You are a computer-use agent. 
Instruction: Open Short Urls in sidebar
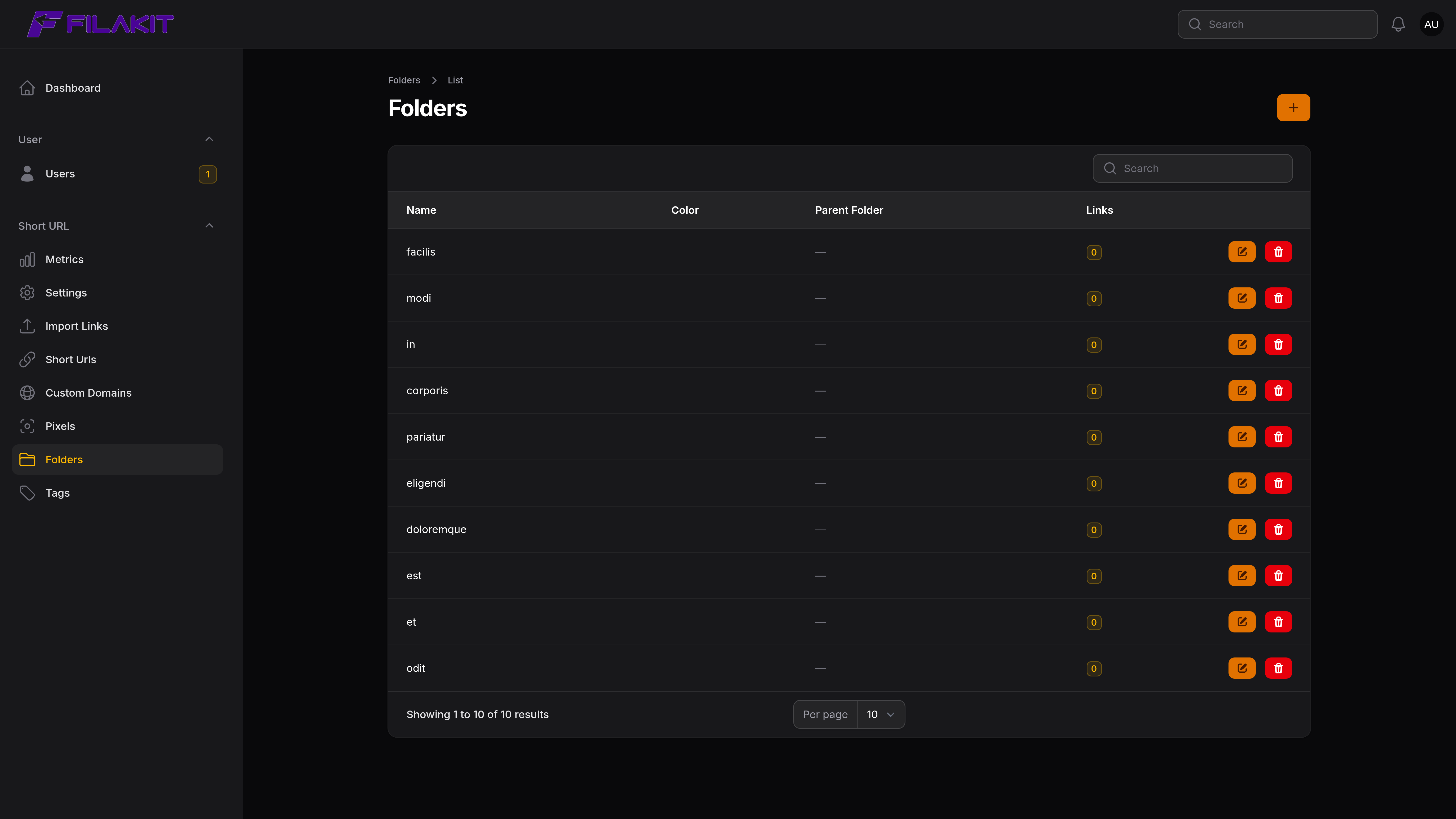click(117, 359)
